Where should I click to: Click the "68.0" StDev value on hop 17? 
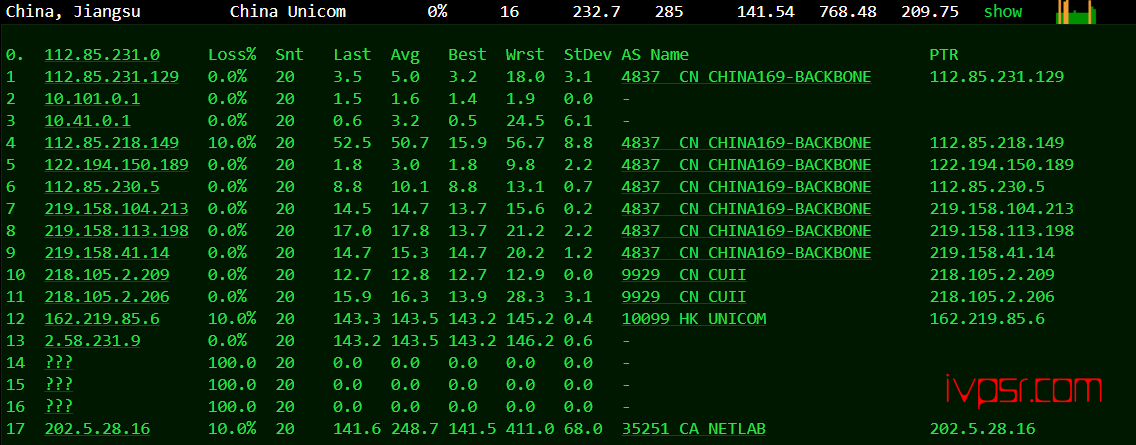583,428
